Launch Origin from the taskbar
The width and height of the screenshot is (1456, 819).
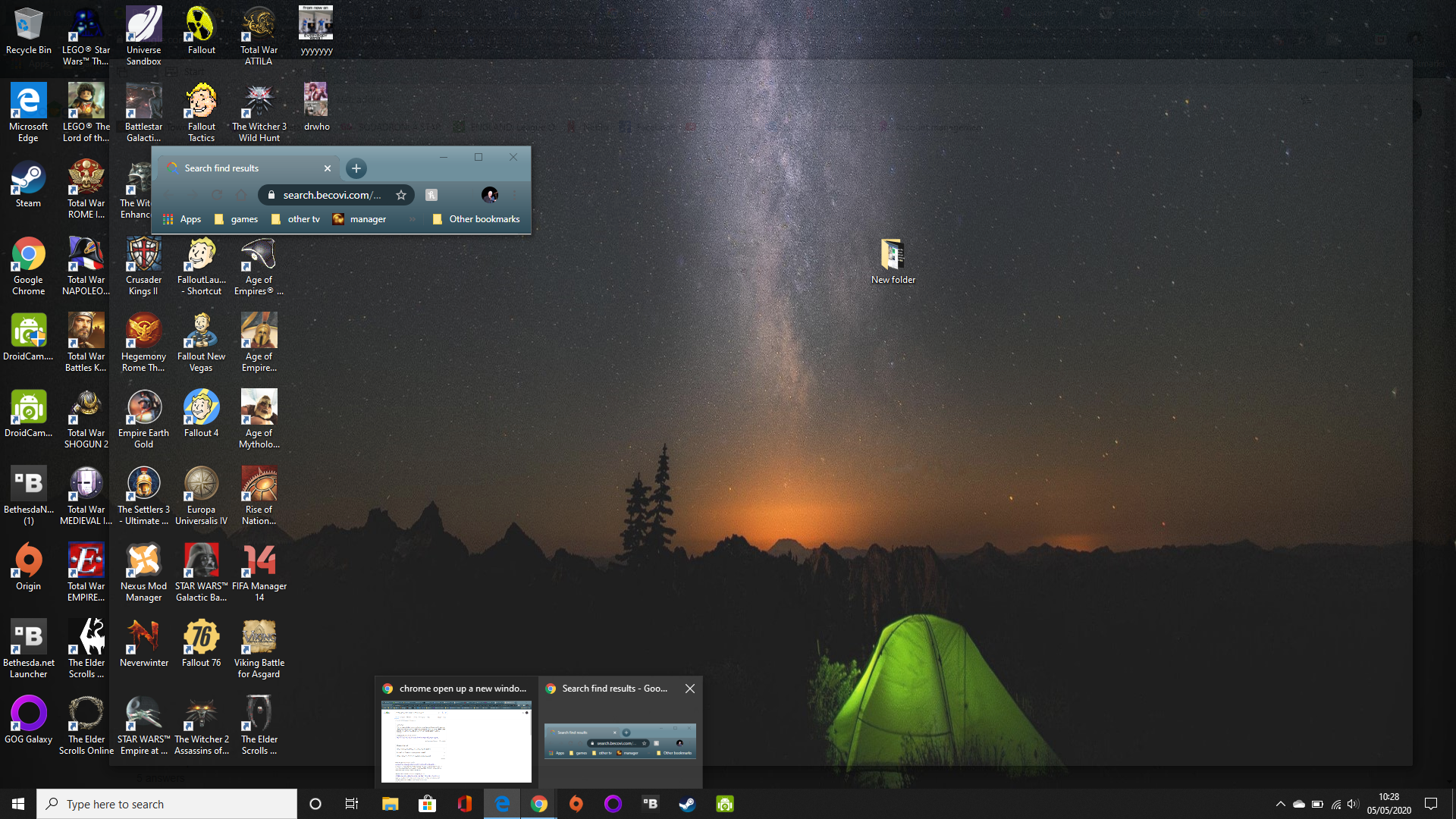tap(576, 804)
